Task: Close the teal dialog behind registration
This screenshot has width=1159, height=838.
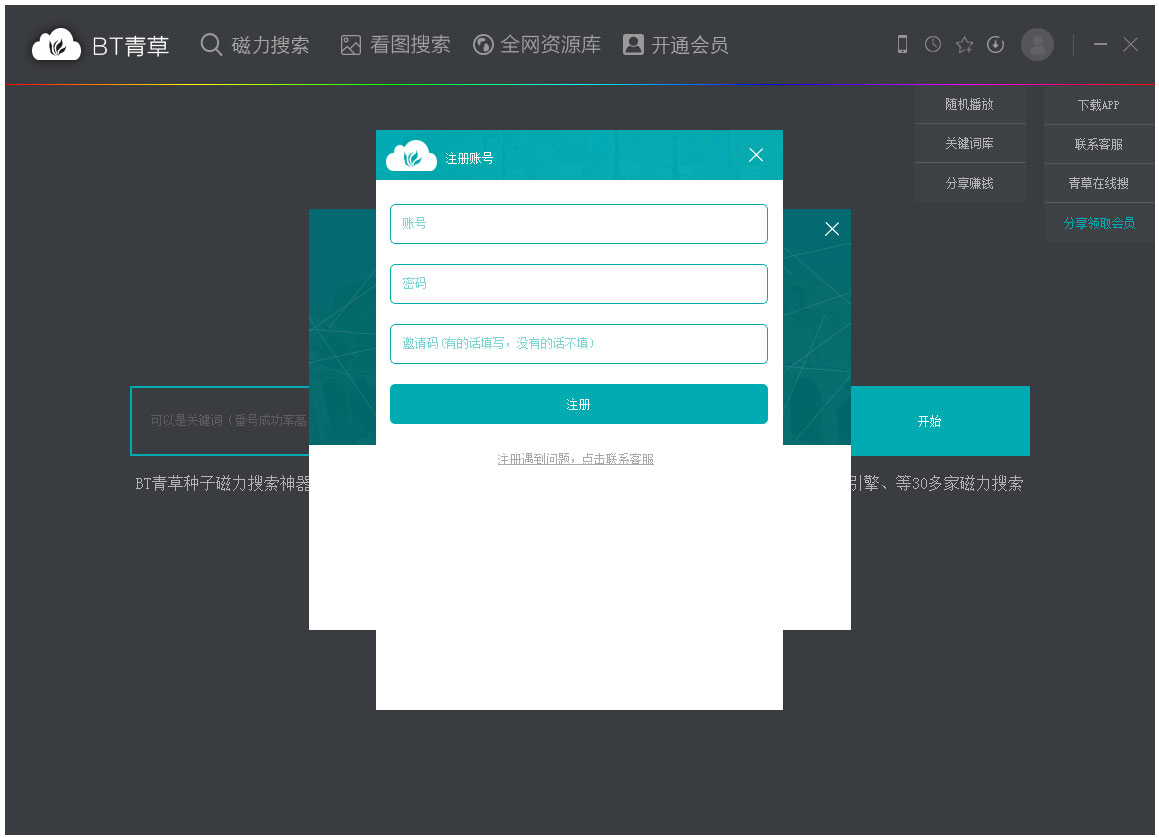Action: point(832,229)
